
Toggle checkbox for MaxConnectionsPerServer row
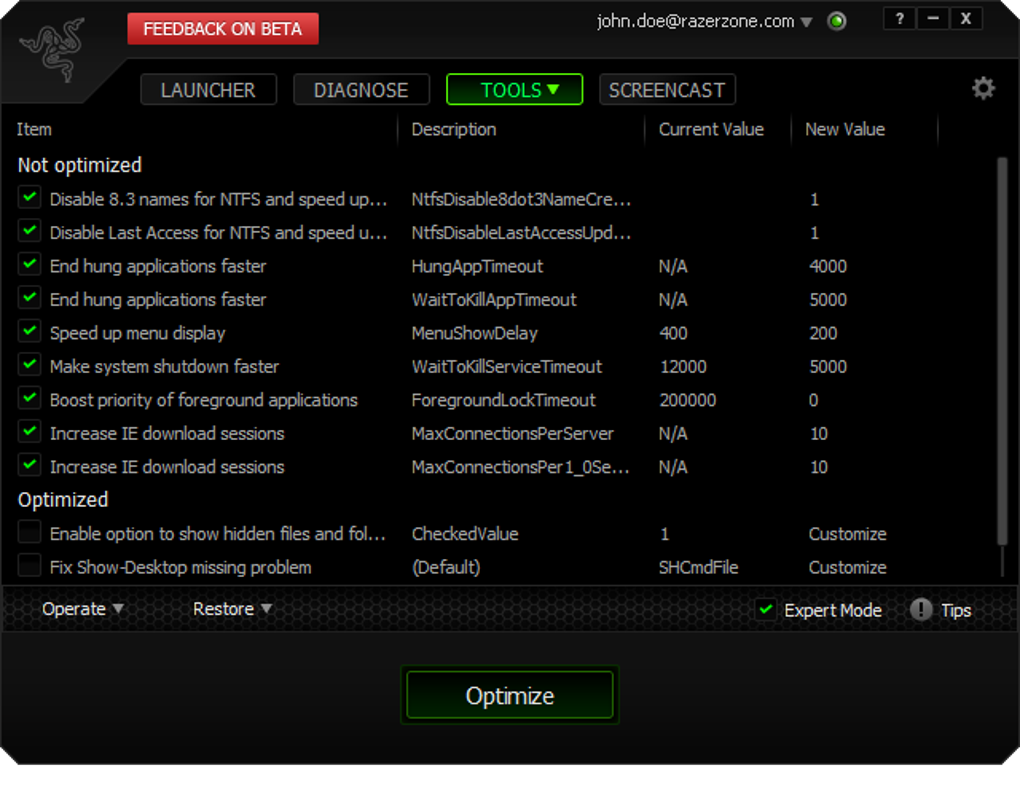point(29,431)
